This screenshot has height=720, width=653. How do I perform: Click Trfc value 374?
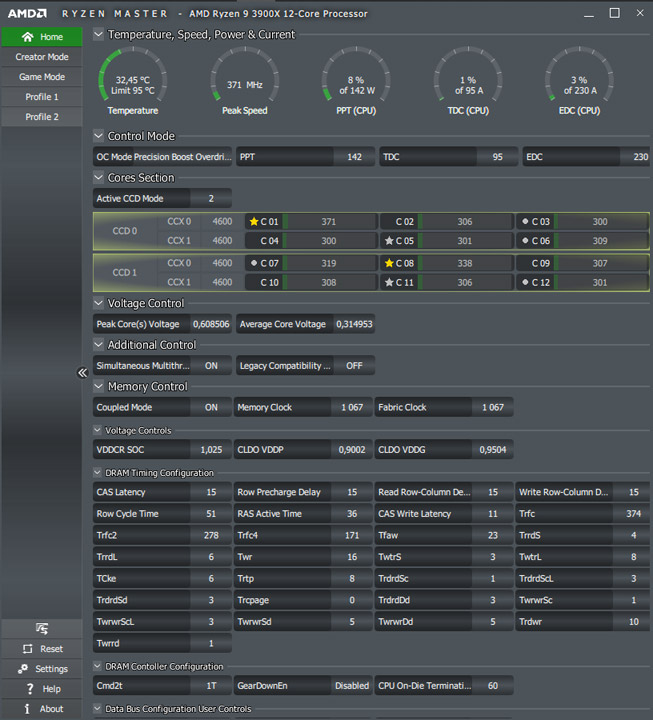click(x=633, y=513)
